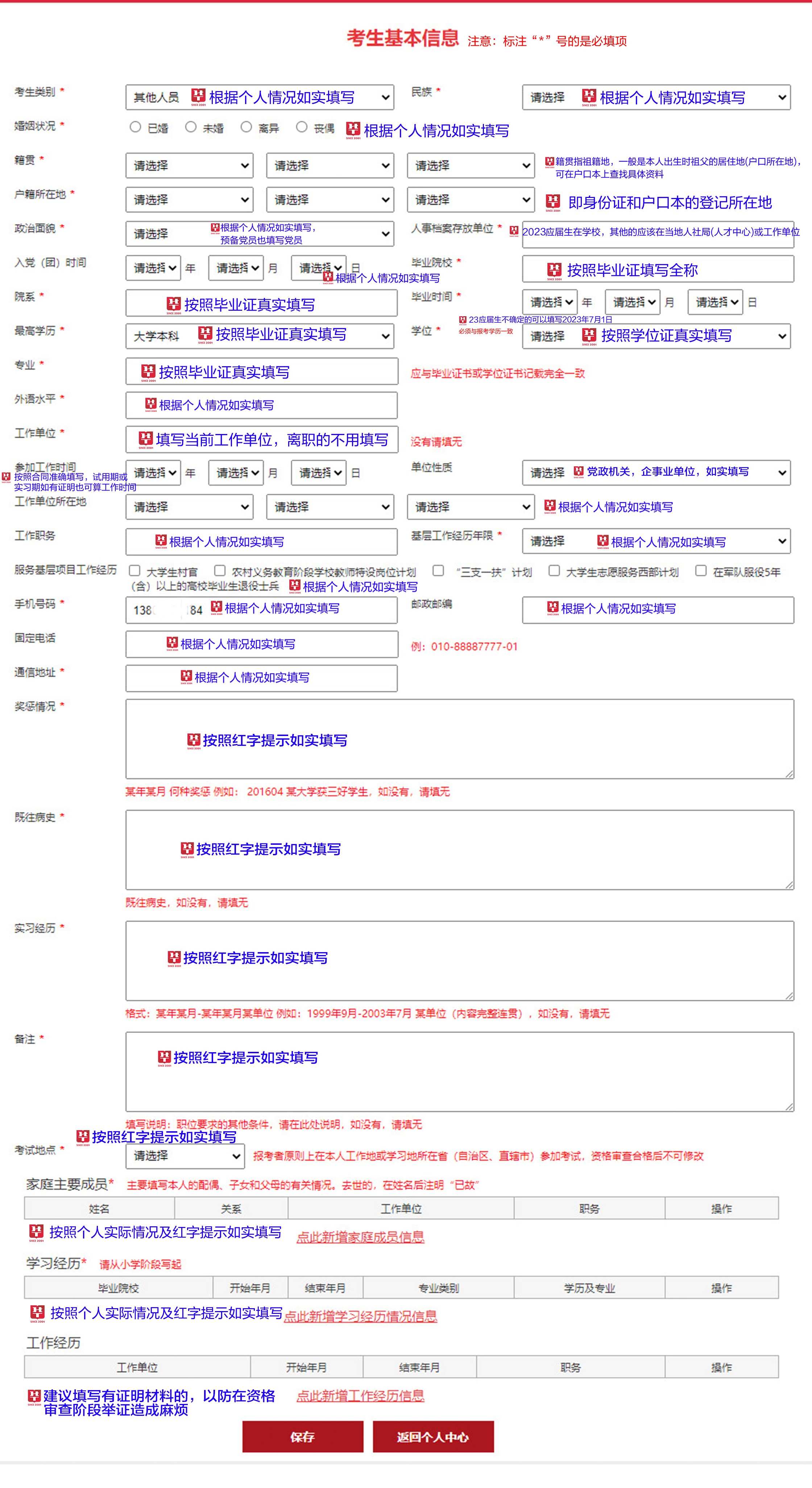Viewport: 812px width, 1488px height.
Task: Open second 工作单位所在地 dropdown
Action: coord(330,507)
